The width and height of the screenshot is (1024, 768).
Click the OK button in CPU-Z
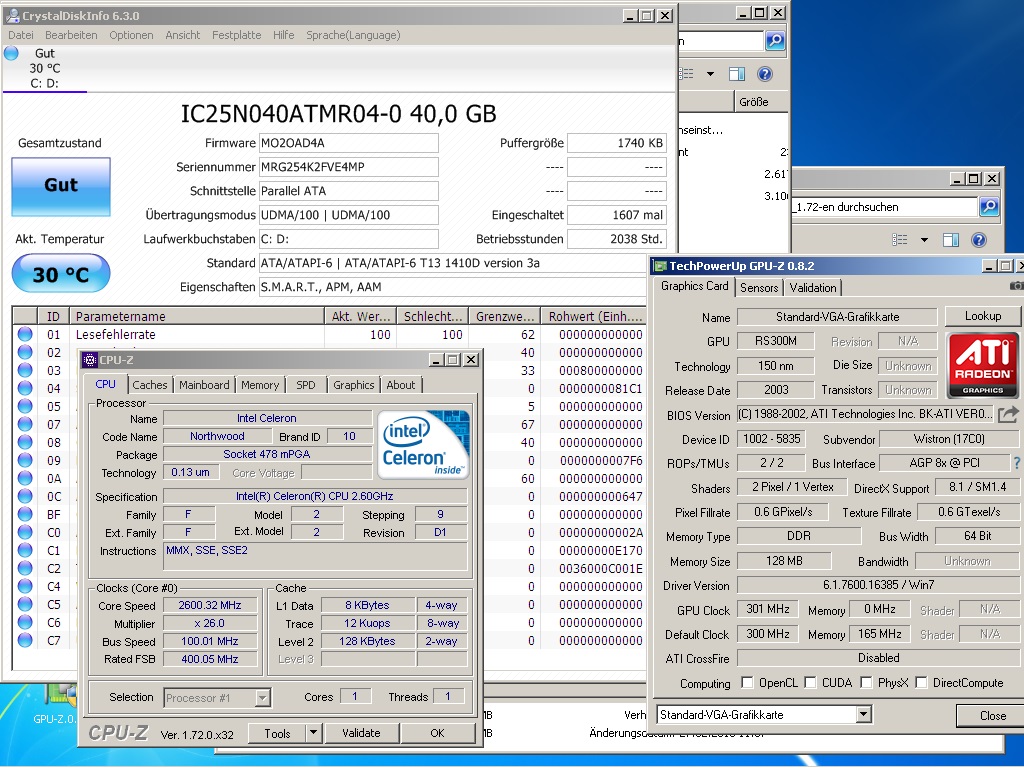438,733
